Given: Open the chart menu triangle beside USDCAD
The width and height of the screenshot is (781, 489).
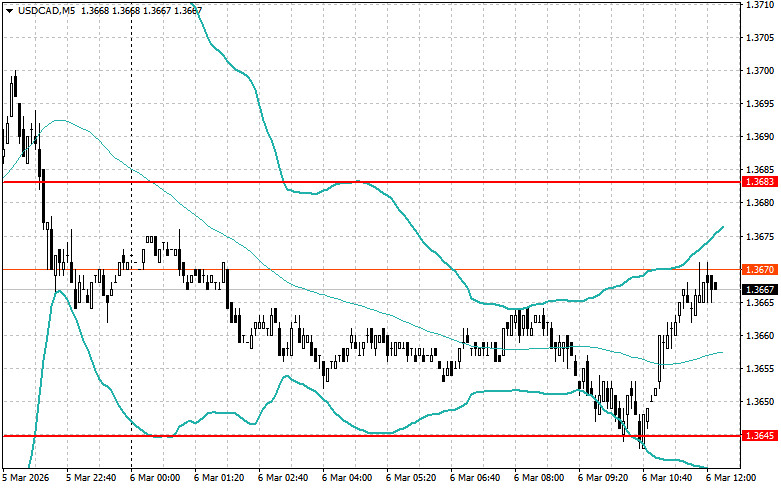Looking at the screenshot, I should [x=9, y=11].
